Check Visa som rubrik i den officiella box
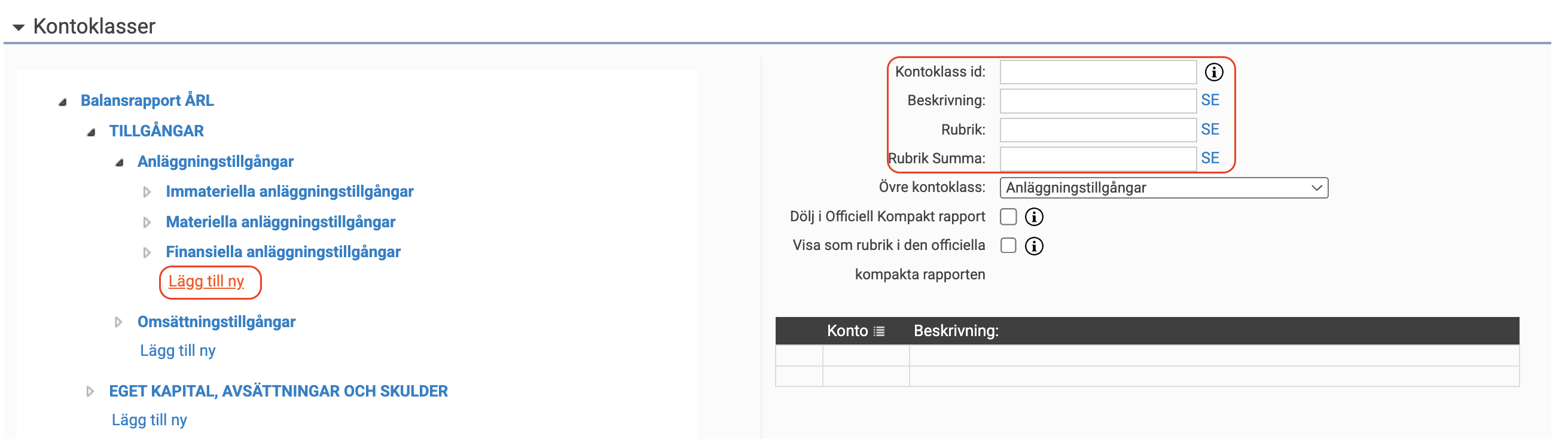1568x439 pixels. (x=1009, y=246)
